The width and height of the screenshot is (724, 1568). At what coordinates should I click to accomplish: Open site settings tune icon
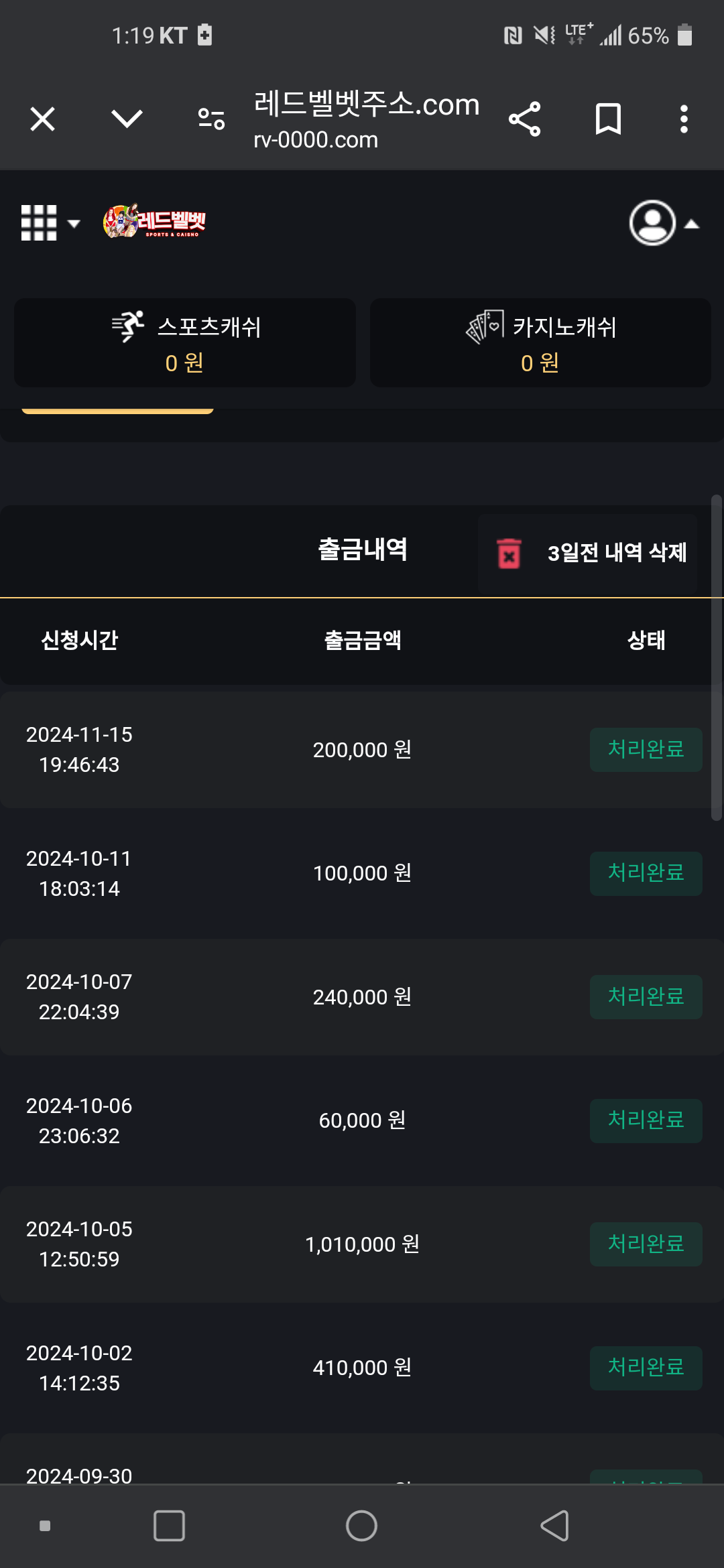coord(211,119)
